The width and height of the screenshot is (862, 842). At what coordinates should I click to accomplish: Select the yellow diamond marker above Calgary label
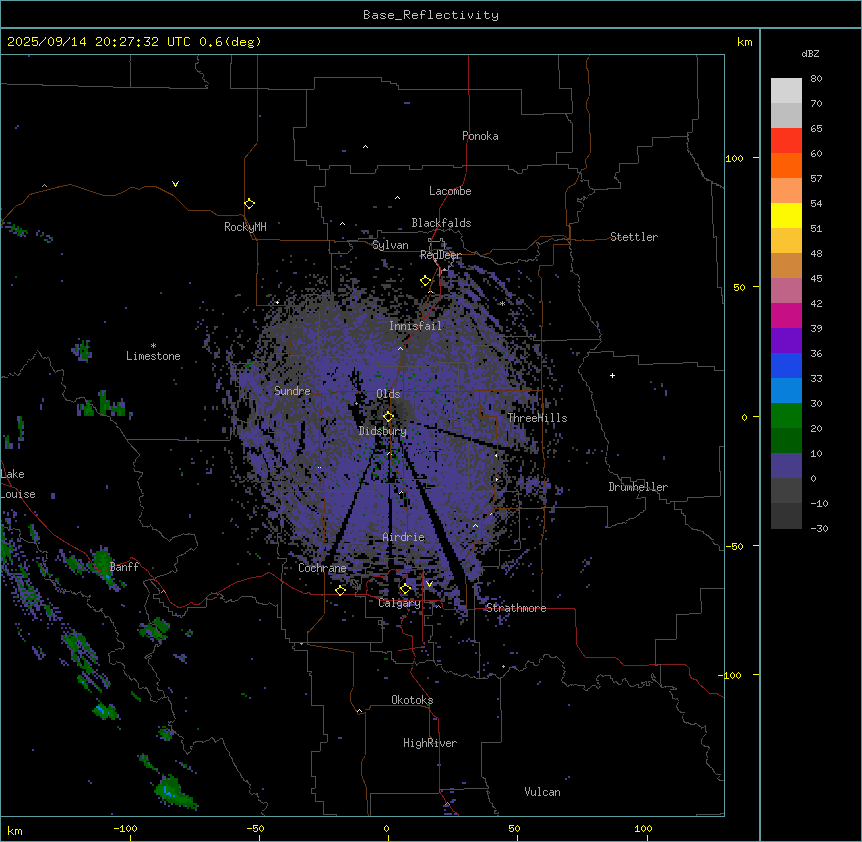coord(405,589)
